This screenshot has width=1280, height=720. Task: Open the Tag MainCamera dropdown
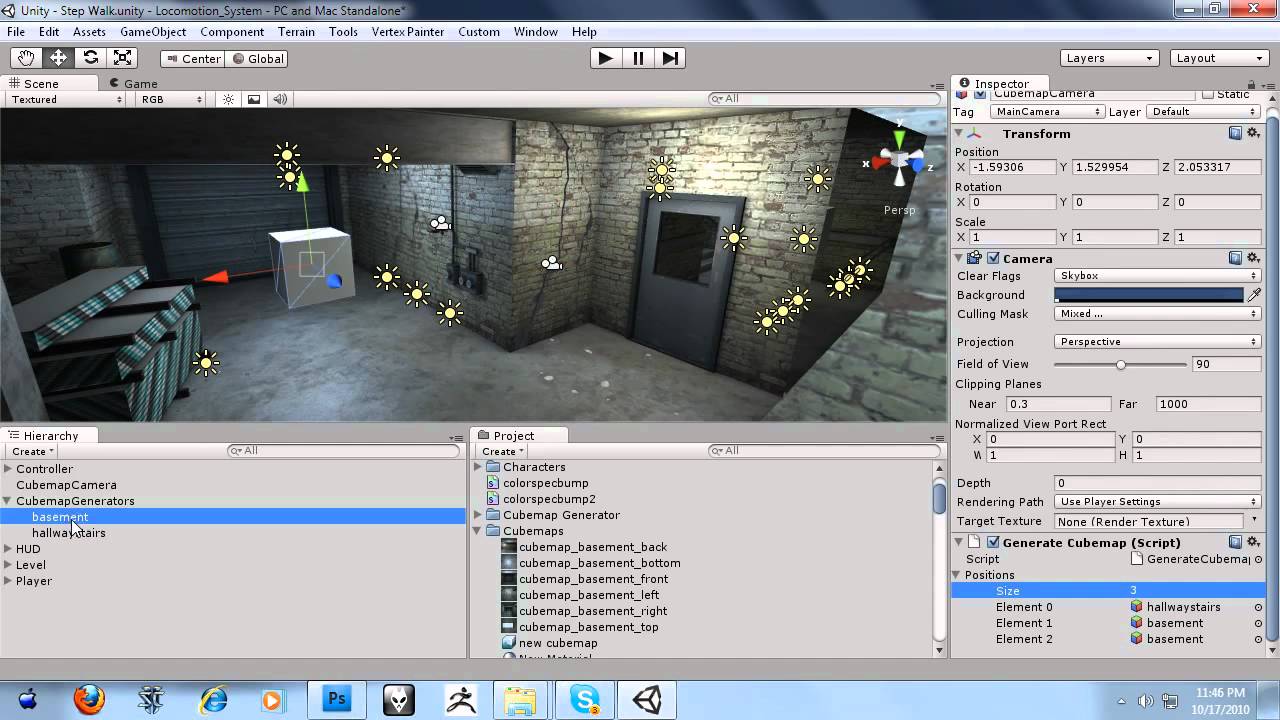(1046, 112)
